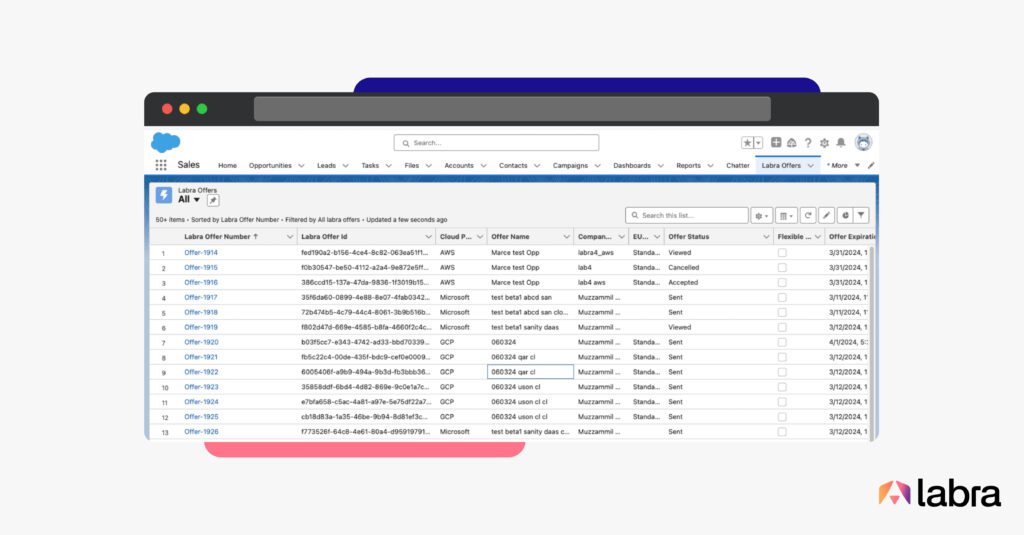Open Offer Name column menu
Image resolution: width=1024 pixels, height=535 pixels.
click(x=566, y=237)
